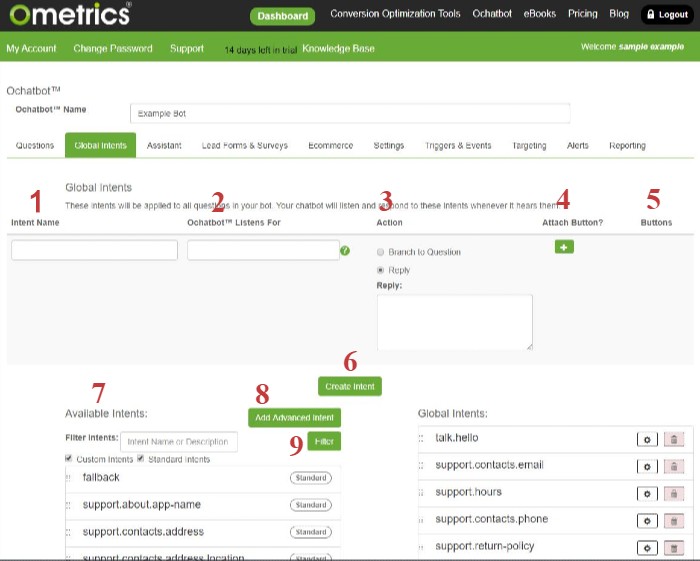
Task: Click the Logout button
Action: [x=667, y=15]
